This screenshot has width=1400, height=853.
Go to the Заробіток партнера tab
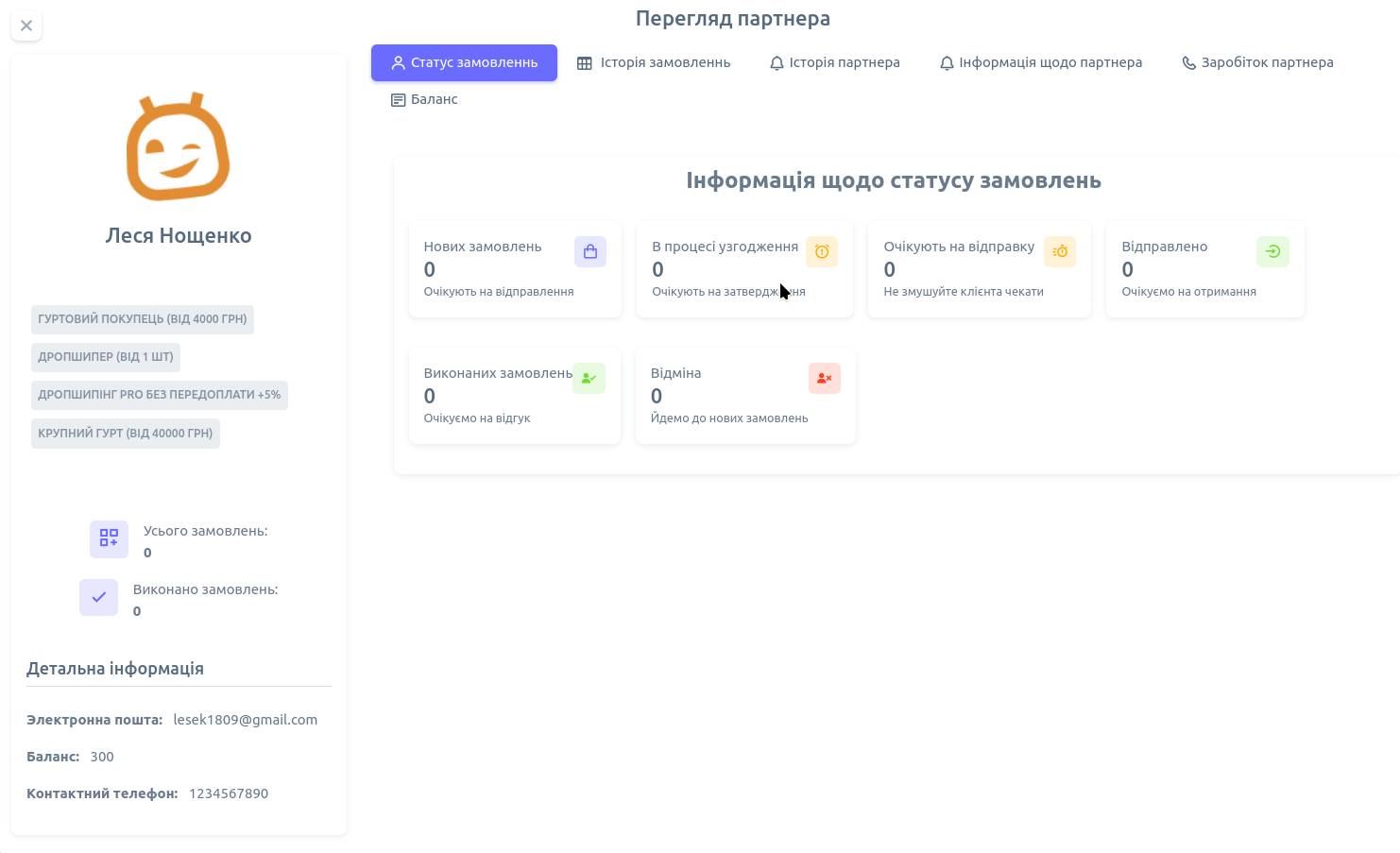(1257, 63)
